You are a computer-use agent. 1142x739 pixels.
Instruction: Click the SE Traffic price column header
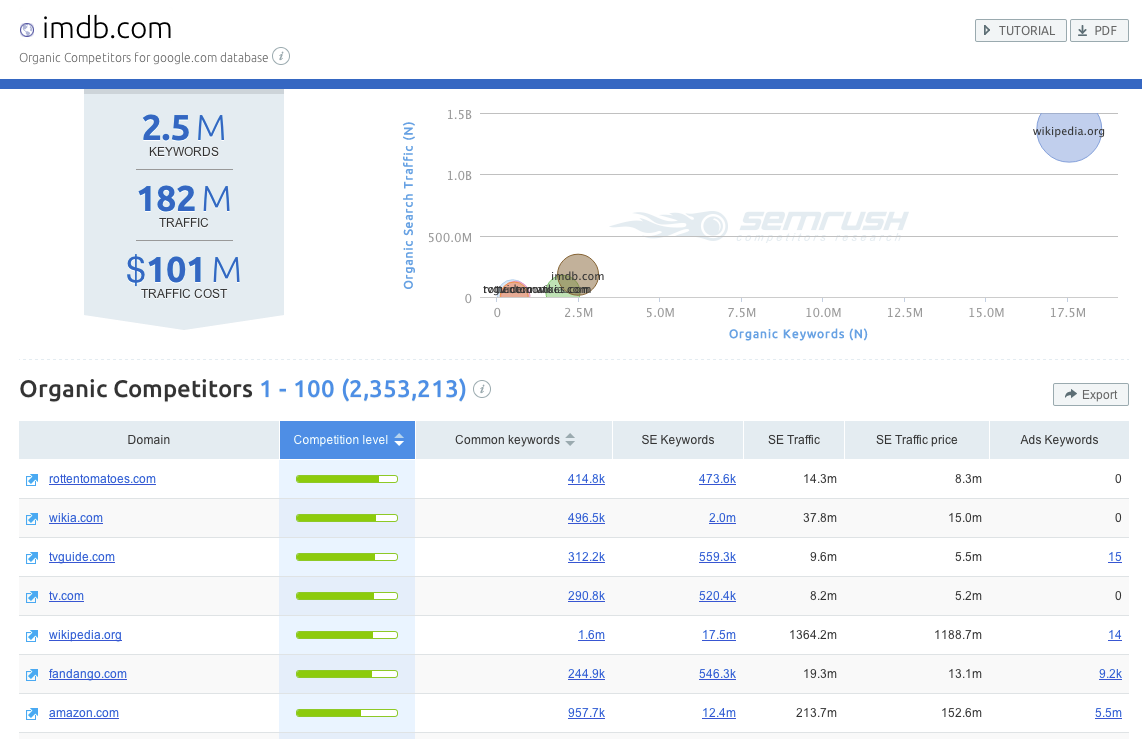916,440
